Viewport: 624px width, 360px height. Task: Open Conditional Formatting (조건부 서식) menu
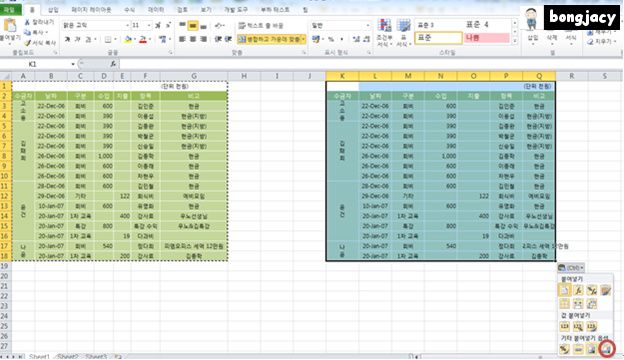[x=384, y=33]
